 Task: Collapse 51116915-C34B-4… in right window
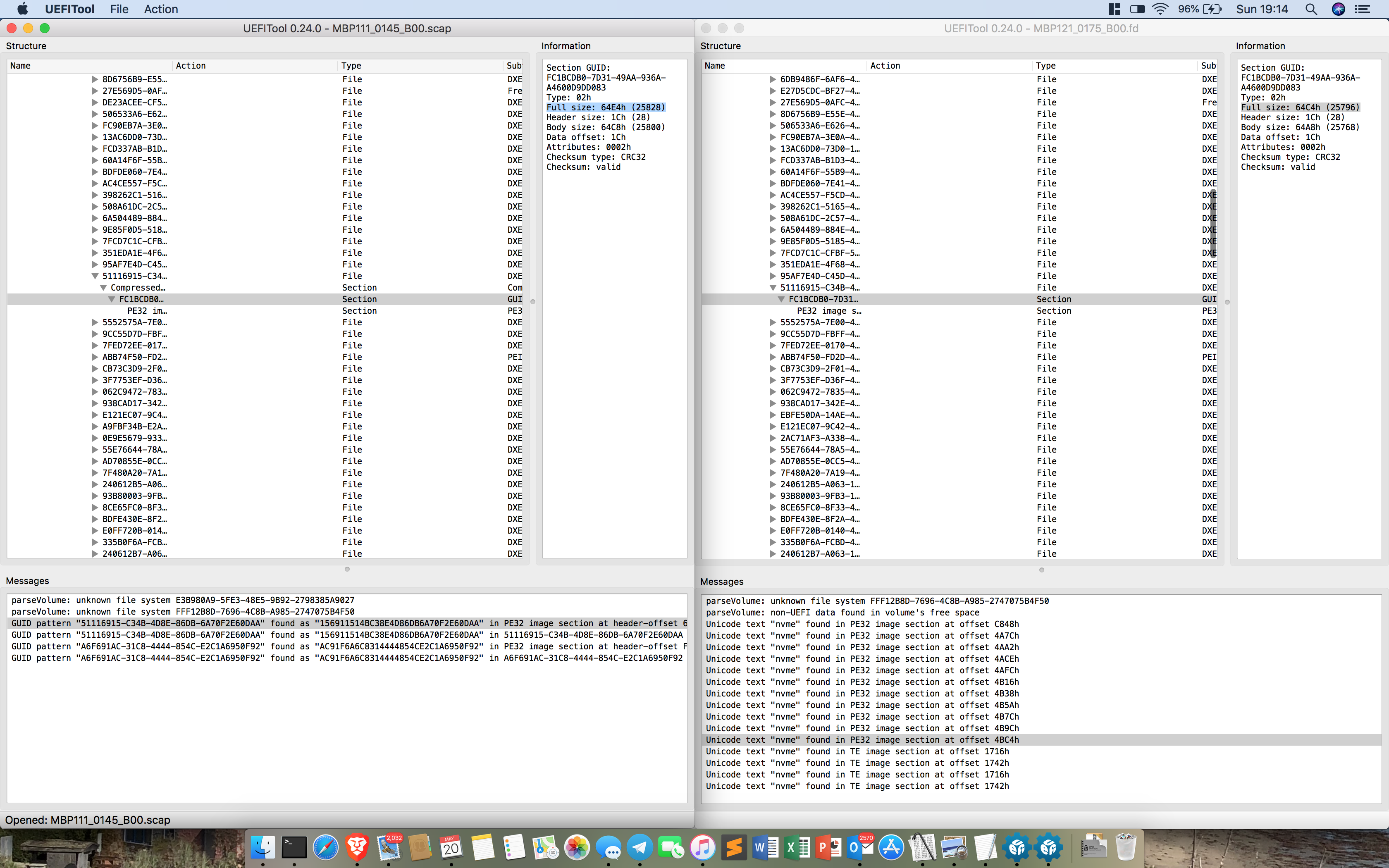[773, 288]
